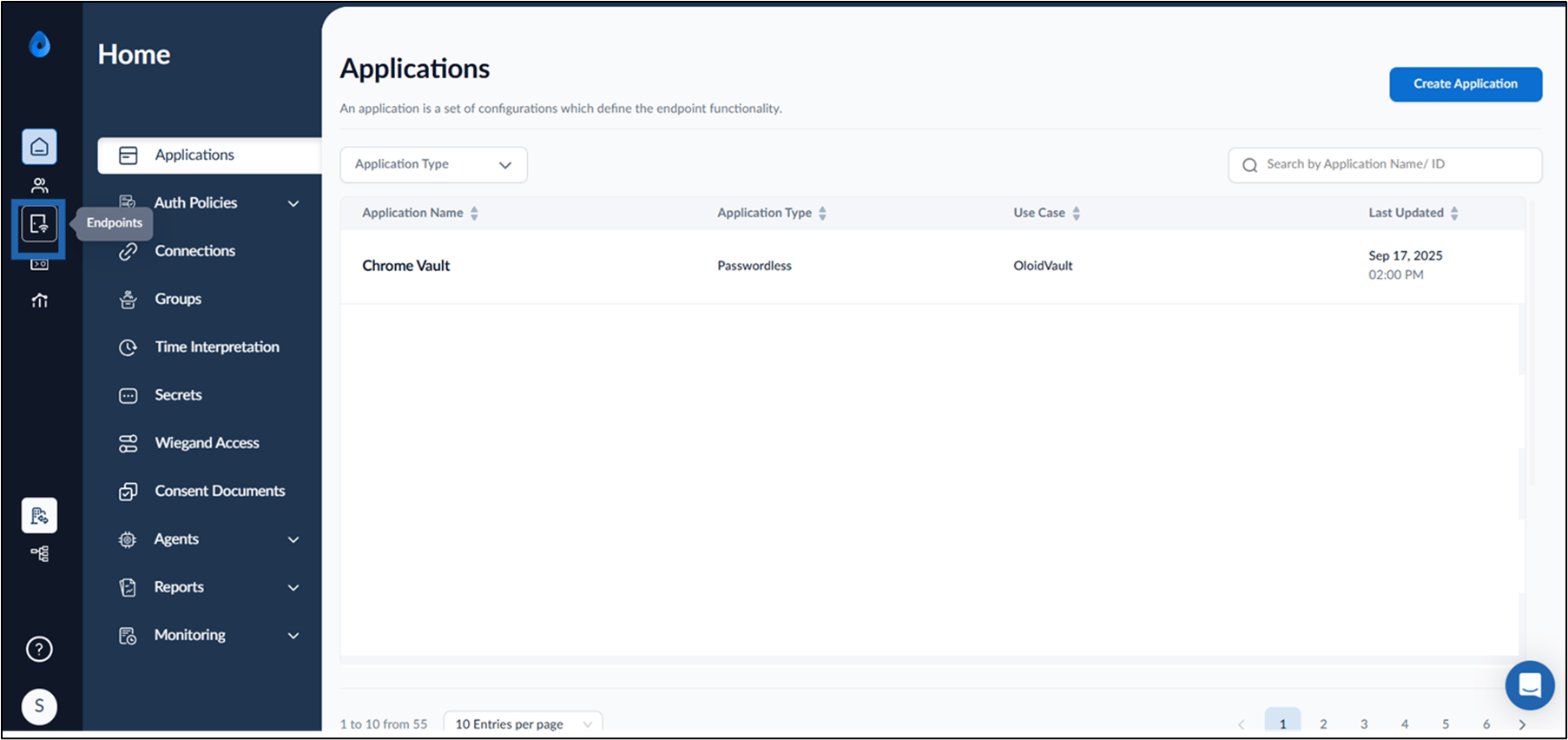Open the Application Type filter dropdown
This screenshot has height=740, width=1568.
point(433,164)
